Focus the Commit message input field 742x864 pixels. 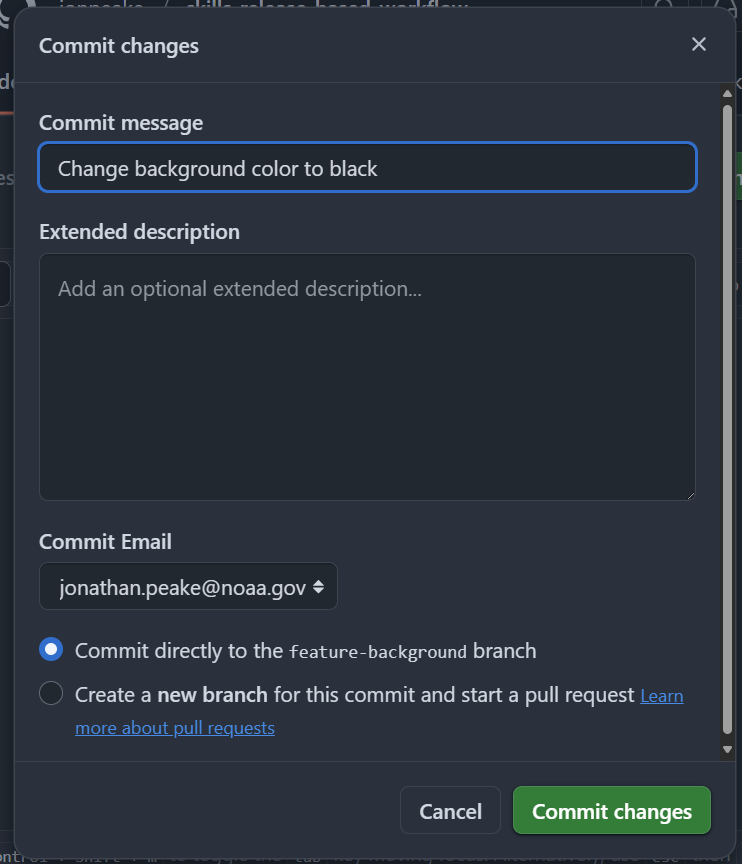pos(367,168)
